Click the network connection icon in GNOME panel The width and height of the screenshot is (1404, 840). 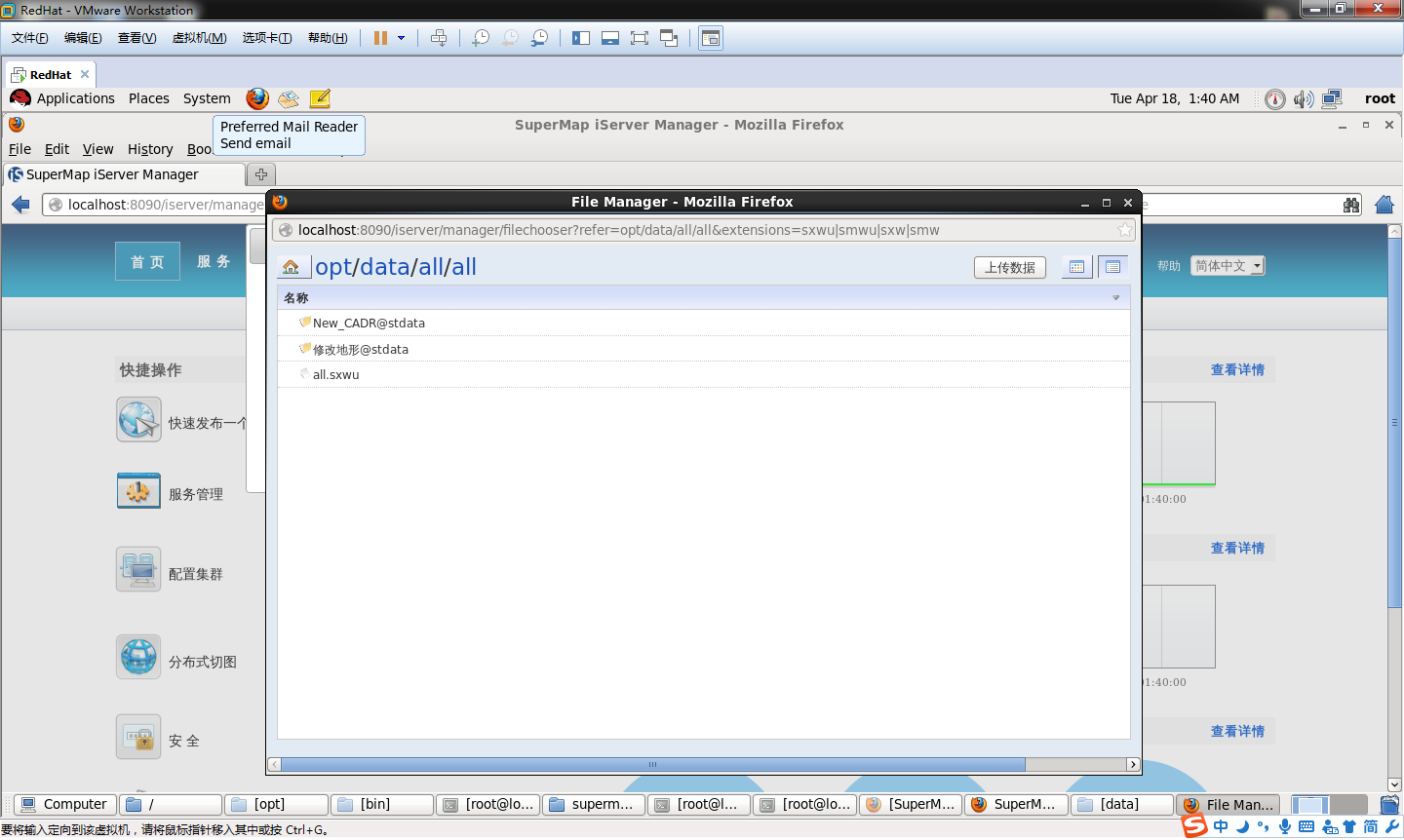pos(1332,98)
